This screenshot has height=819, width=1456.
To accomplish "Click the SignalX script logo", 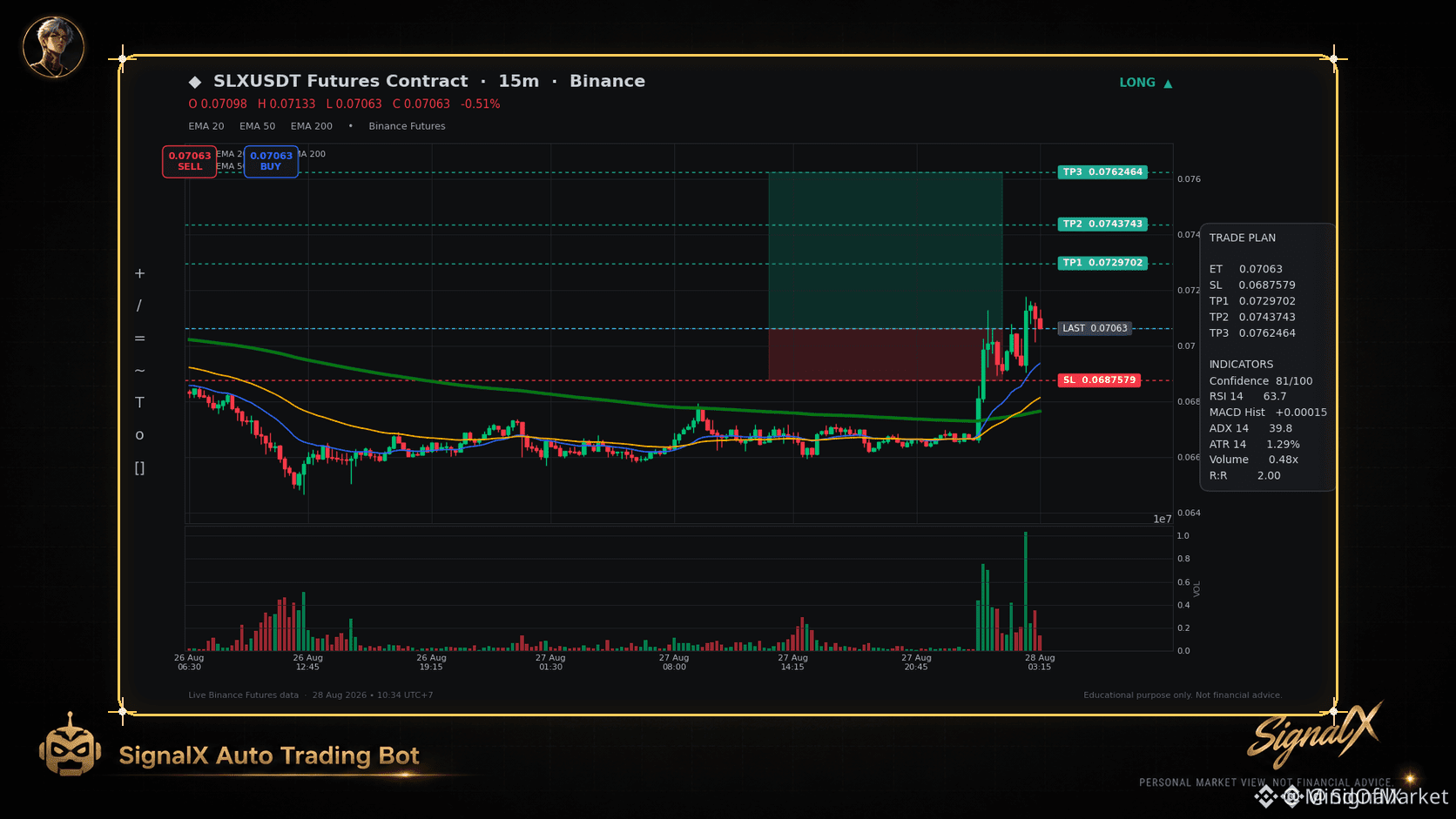I will 1315,735.
